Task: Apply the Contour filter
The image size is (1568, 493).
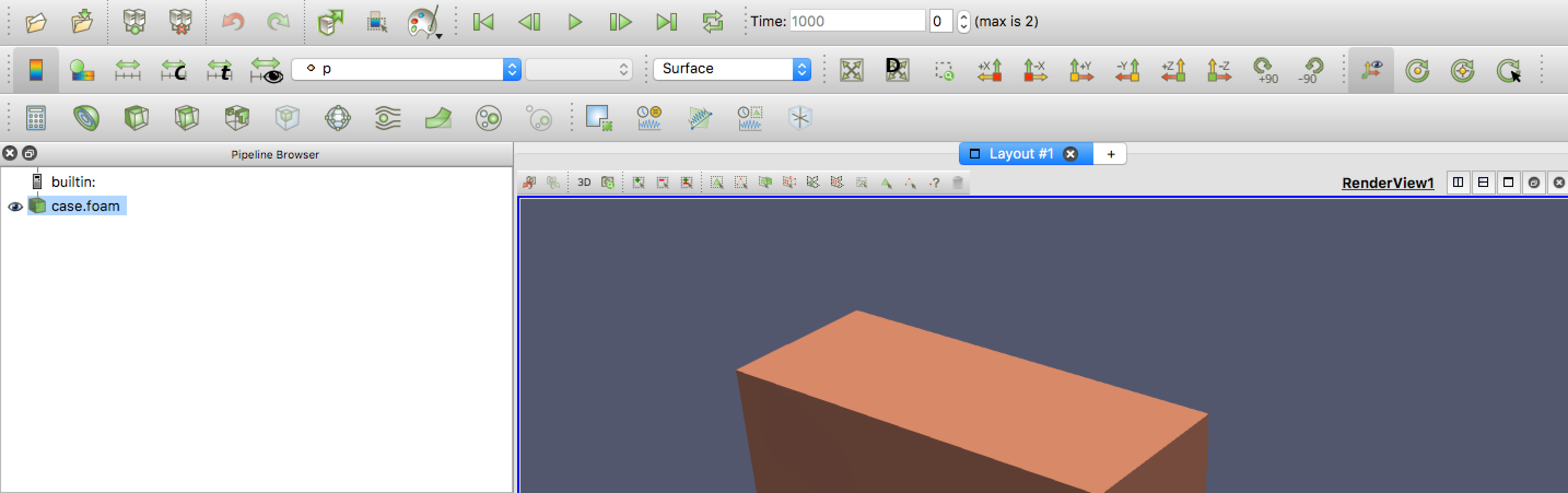Action: [x=86, y=118]
